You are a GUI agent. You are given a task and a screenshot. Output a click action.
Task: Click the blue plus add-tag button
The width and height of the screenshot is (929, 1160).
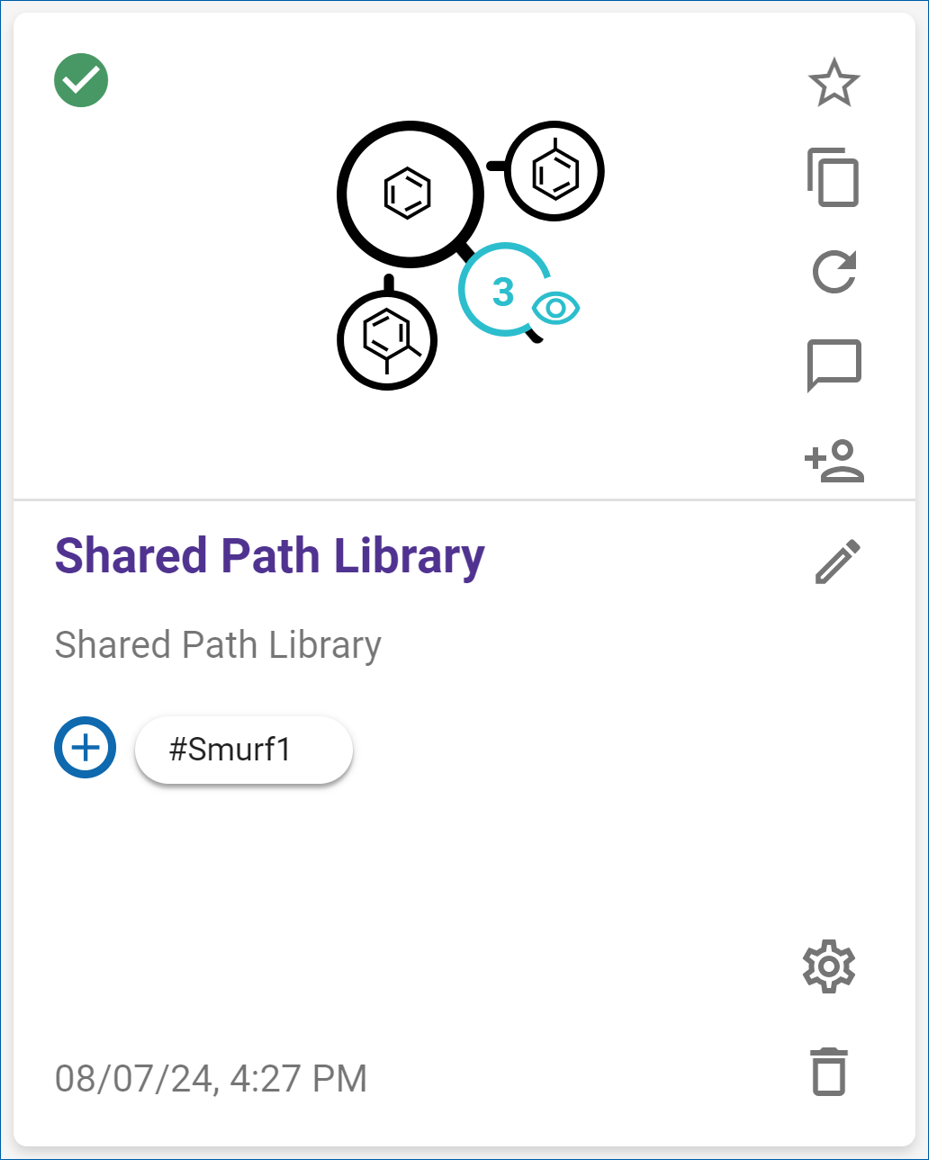[x=85, y=748]
